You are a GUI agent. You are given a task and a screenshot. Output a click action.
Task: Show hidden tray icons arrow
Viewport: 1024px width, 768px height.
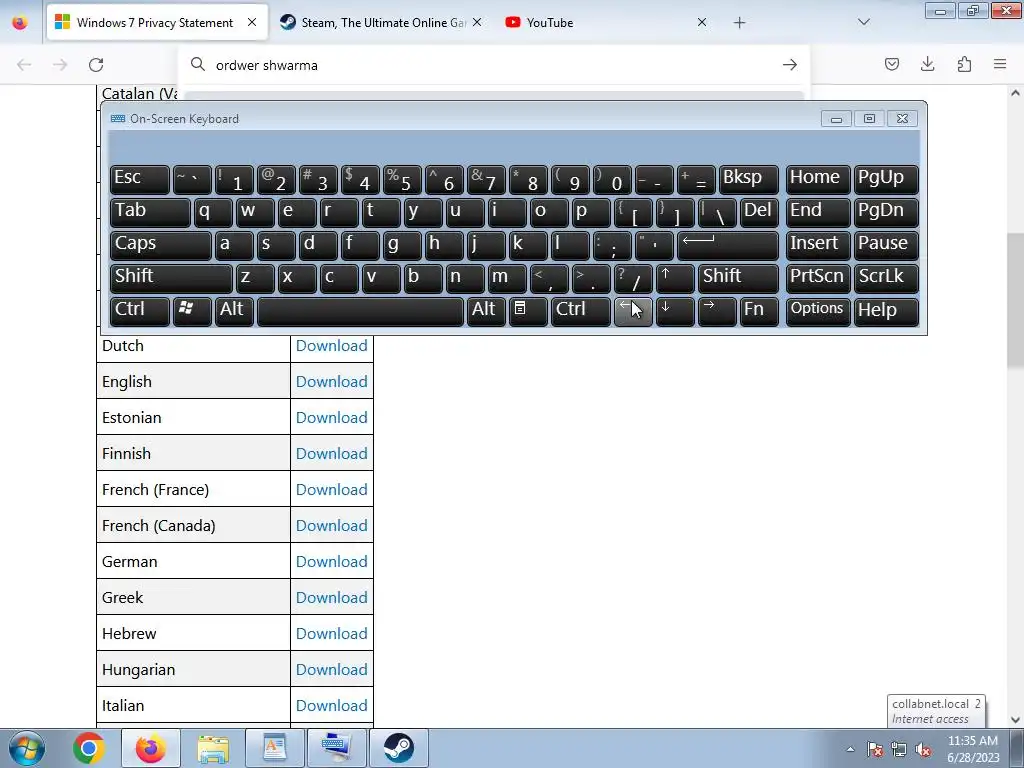[850, 749]
